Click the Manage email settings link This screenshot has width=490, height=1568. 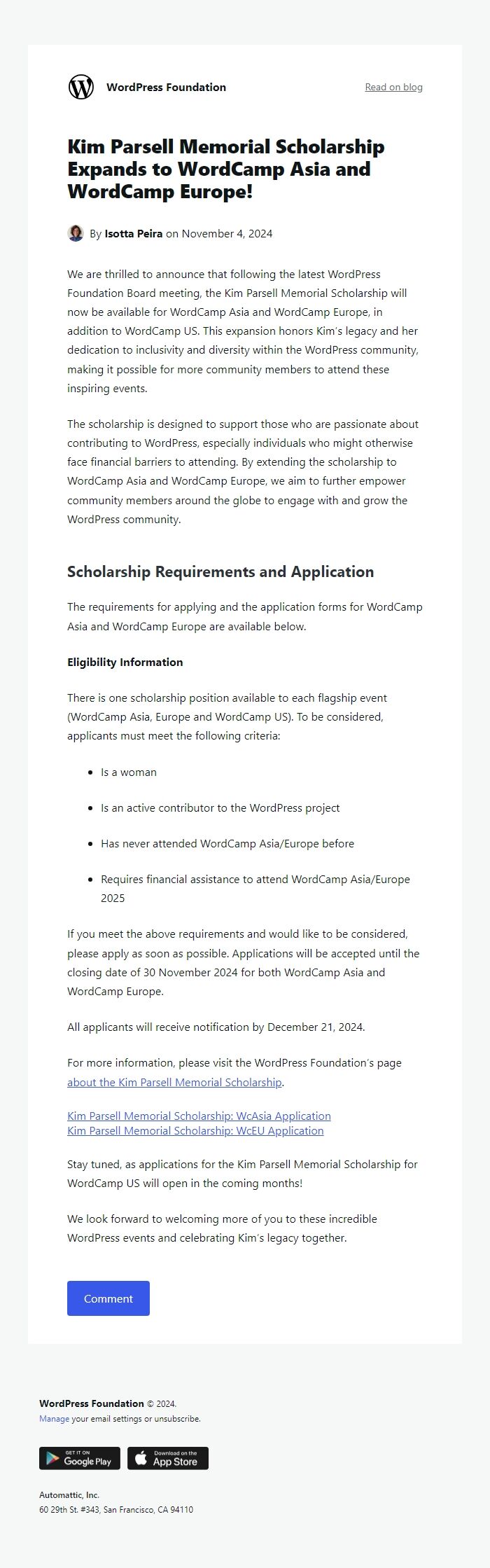click(x=54, y=1419)
